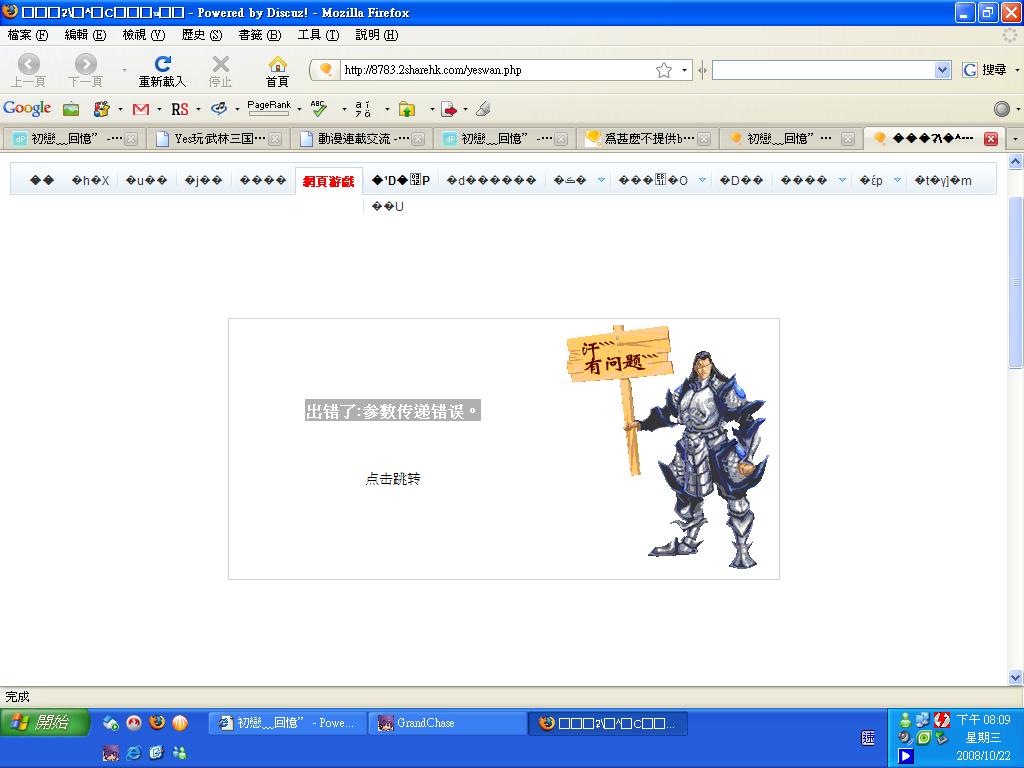
Task: Expand the address bar URL history dropdown
Action: coord(684,70)
